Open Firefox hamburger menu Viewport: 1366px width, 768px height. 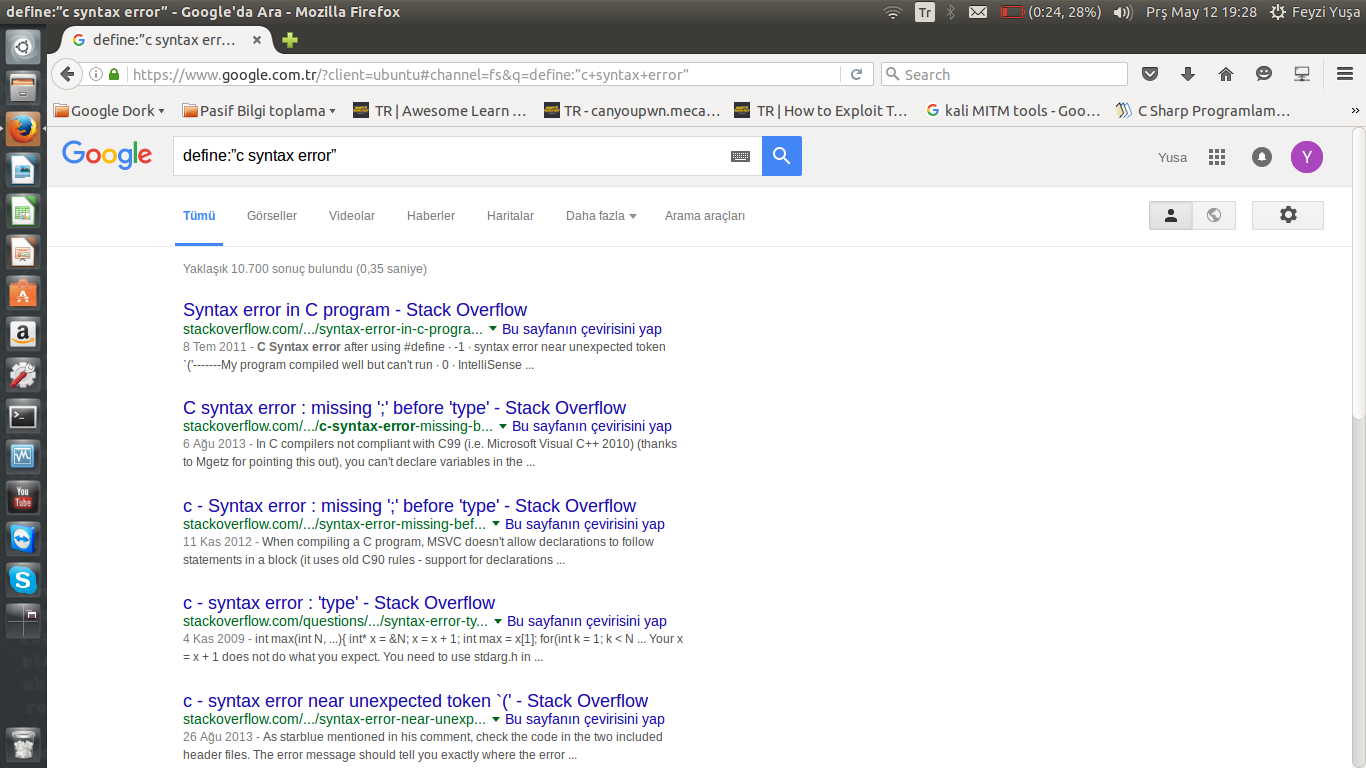(1345, 74)
